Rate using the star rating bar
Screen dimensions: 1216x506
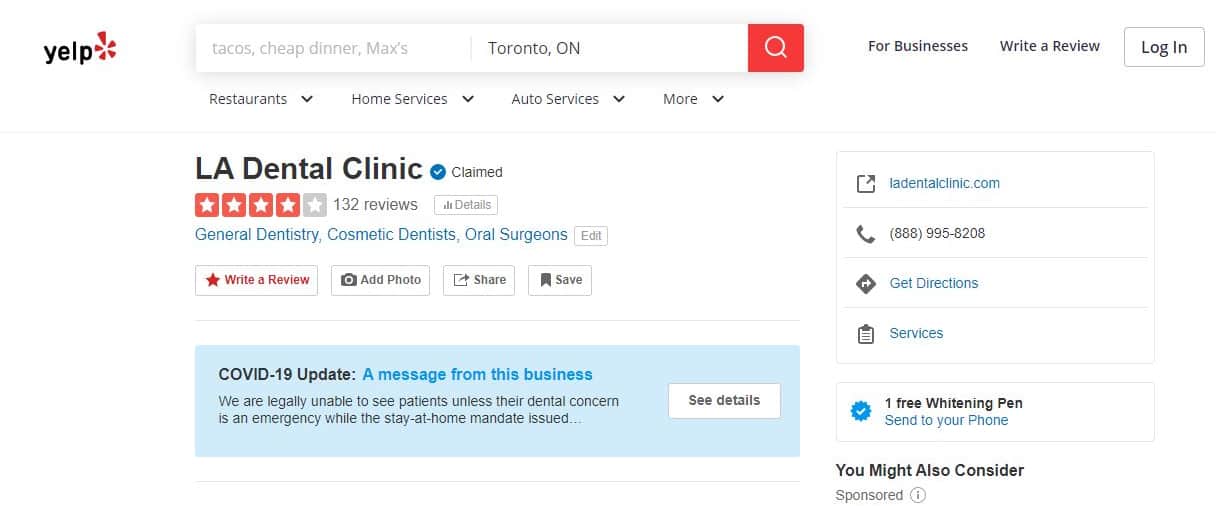point(260,205)
